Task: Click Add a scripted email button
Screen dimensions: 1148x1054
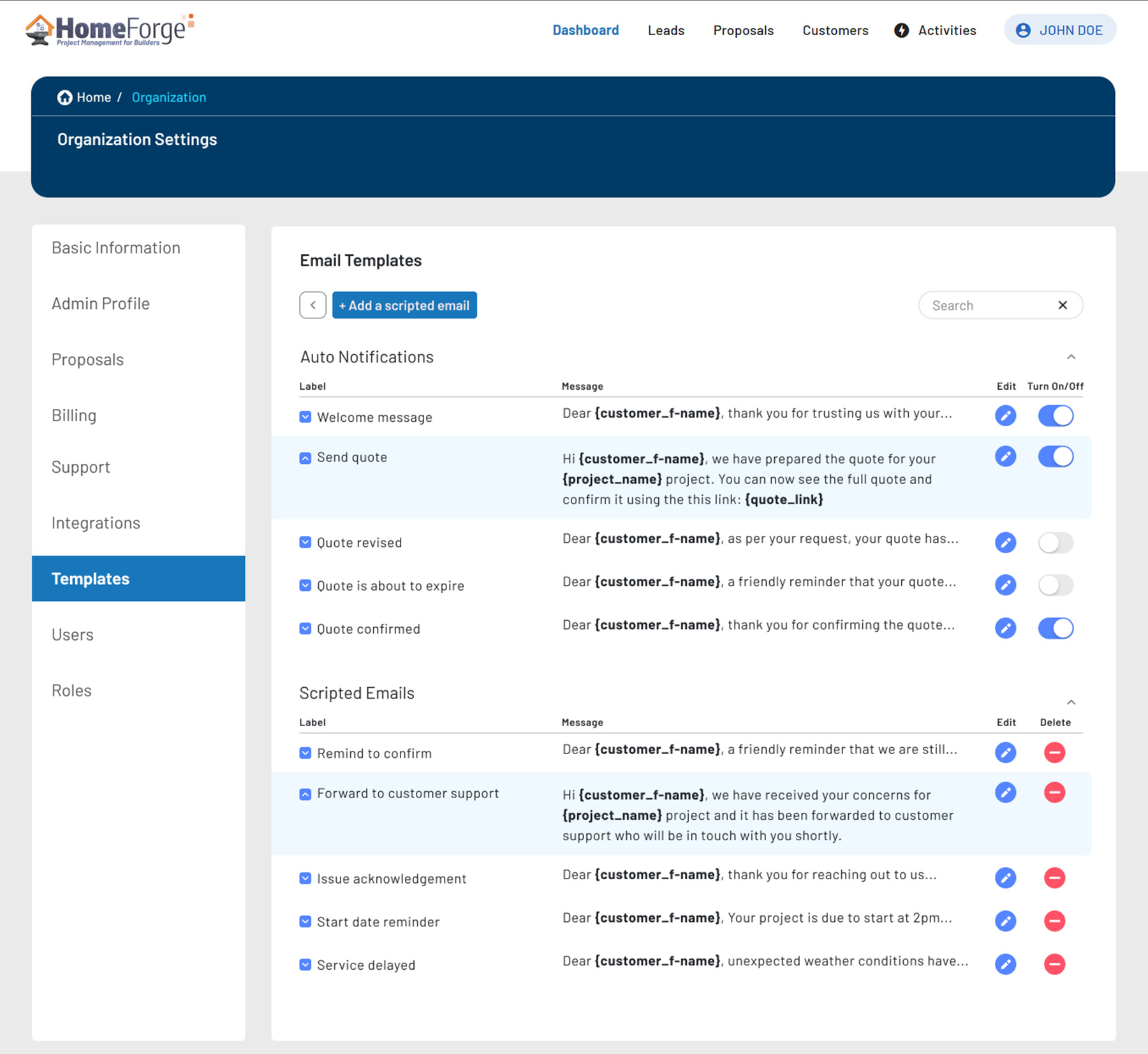Action: click(x=404, y=306)
